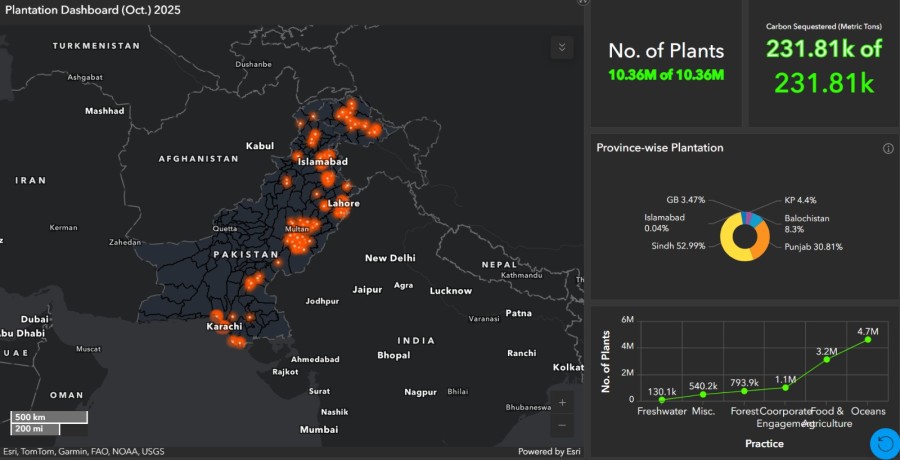Screen dimensions: 900x460
Task: Click the Oceans 4.7M data point
Action: click(x=868, y=340)
